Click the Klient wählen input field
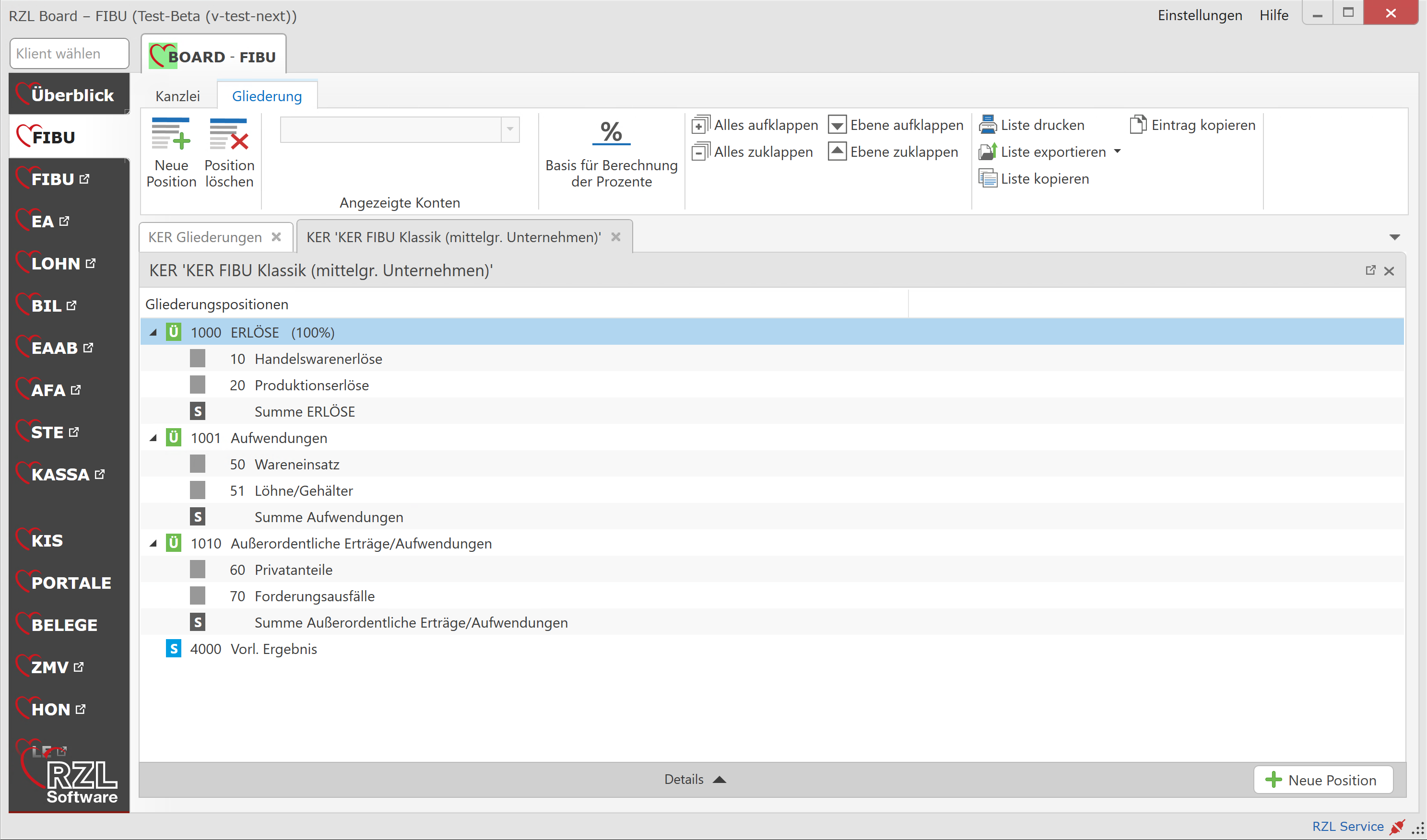Viewport: 1427px width, 840px height. pos(69,54)
